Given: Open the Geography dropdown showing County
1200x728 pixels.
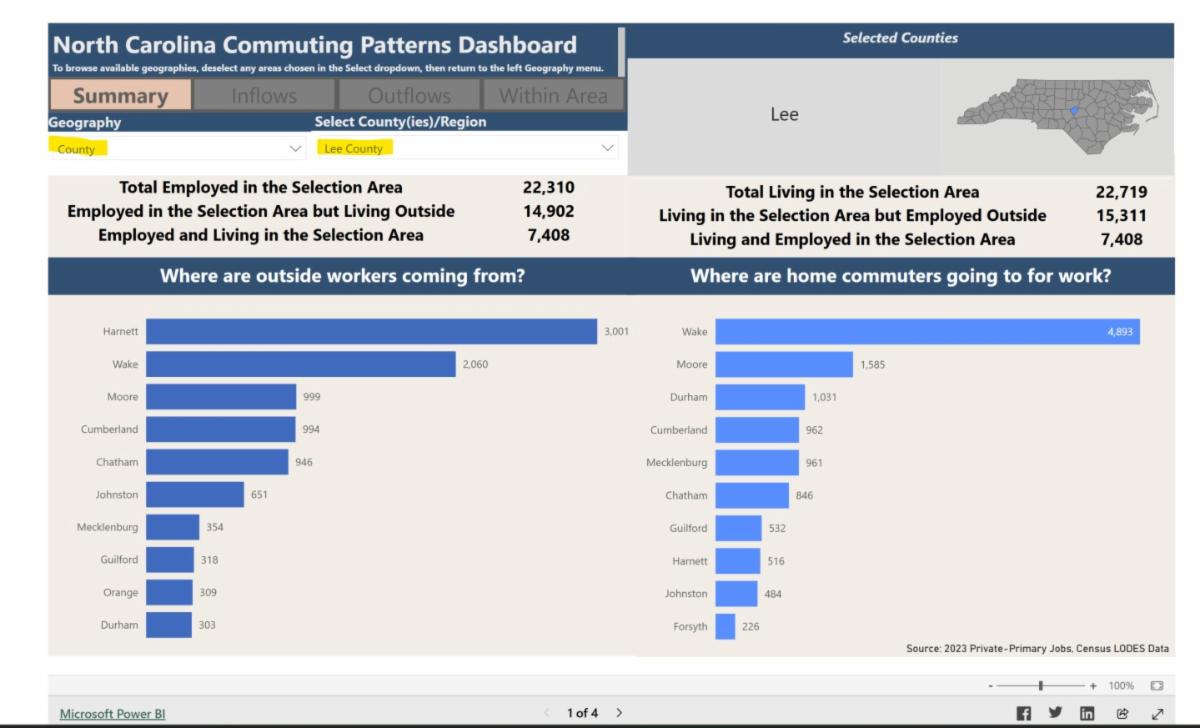Looking at the screenshot, I should (178, 148).
